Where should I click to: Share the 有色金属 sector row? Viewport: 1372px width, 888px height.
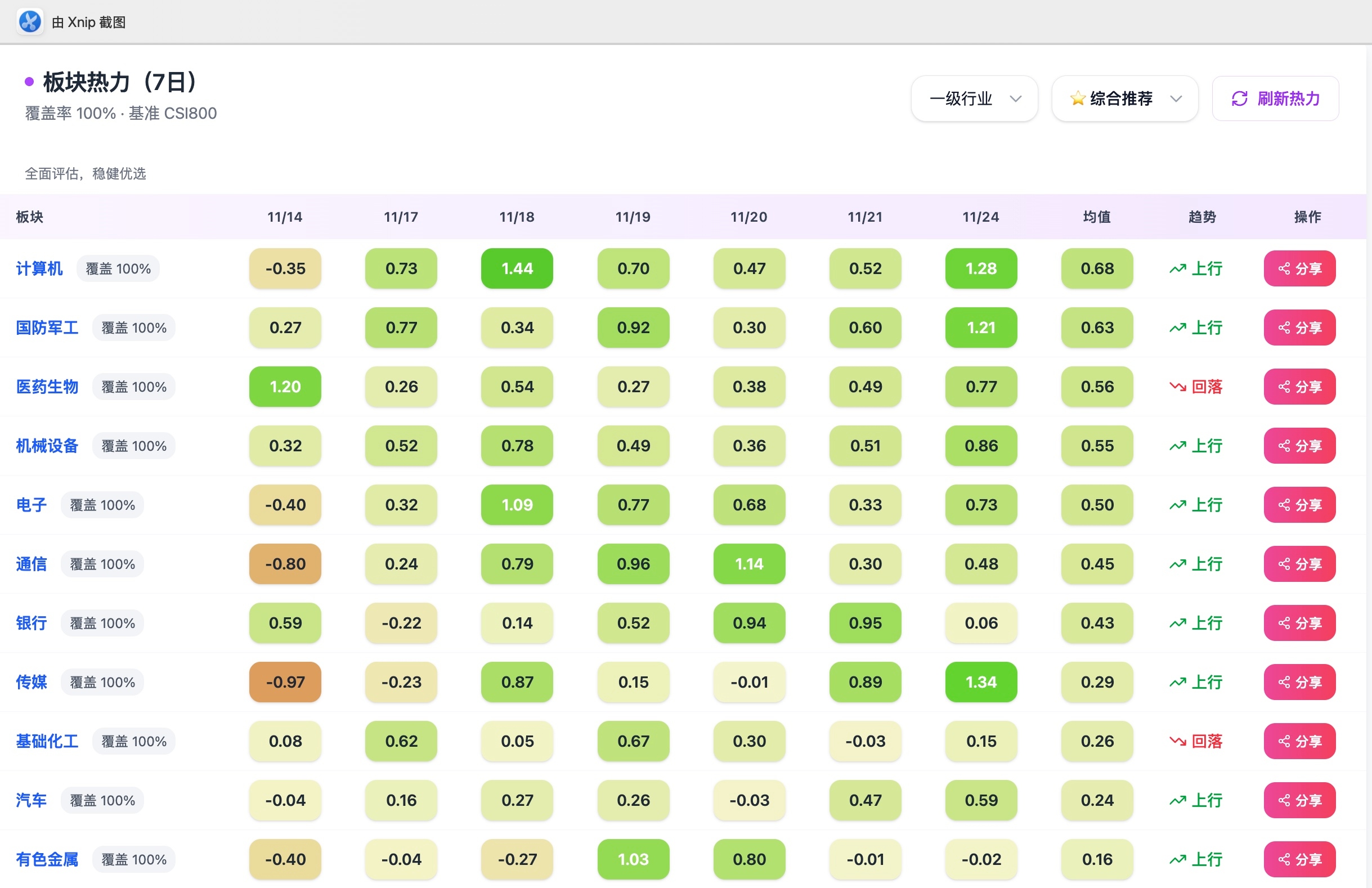1299,860
